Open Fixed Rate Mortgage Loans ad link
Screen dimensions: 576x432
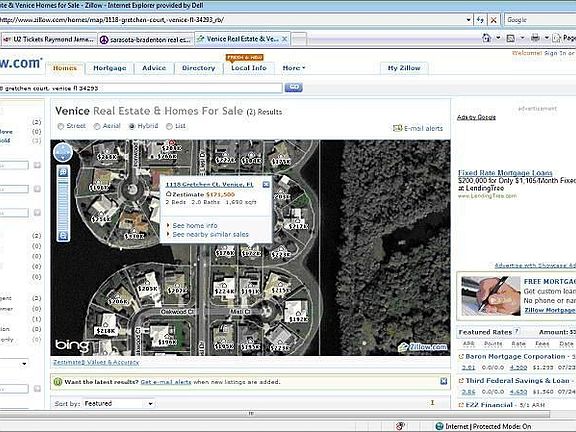pyautogui.click(x=505, y=173)
